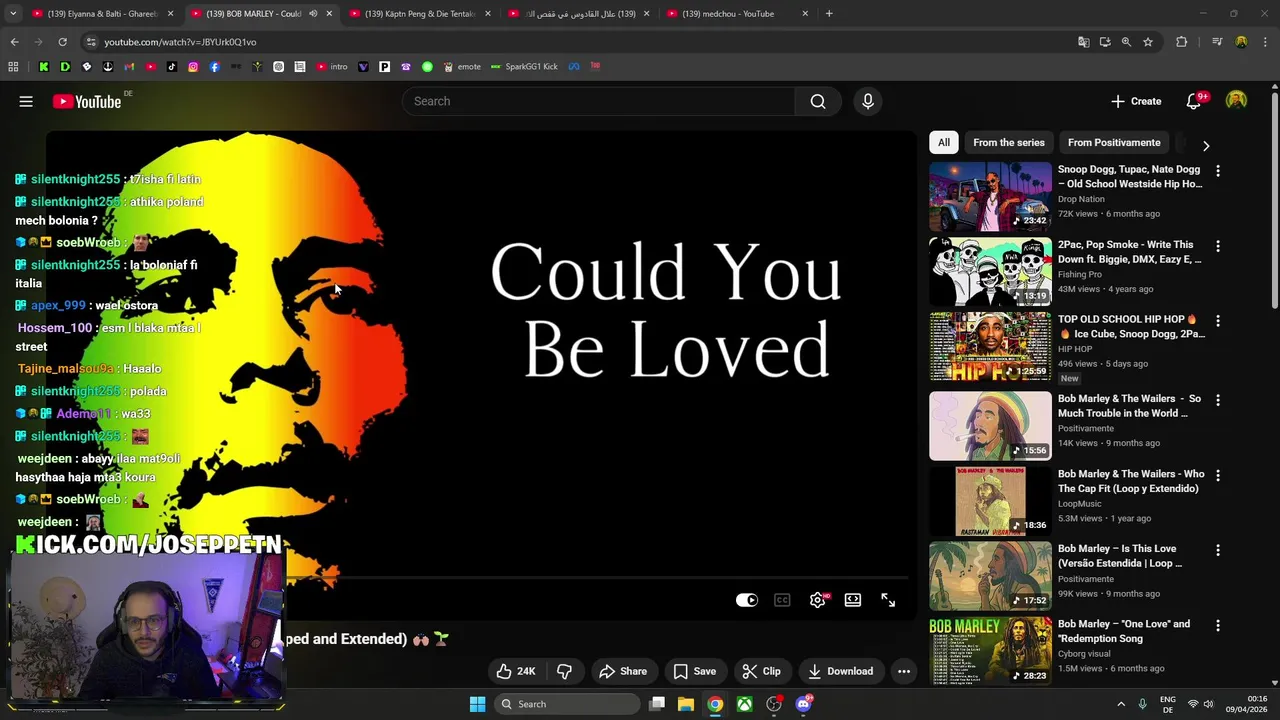Open more actions ellipsis below video
Screen dimensions: 1280x720
coord(904,671)
